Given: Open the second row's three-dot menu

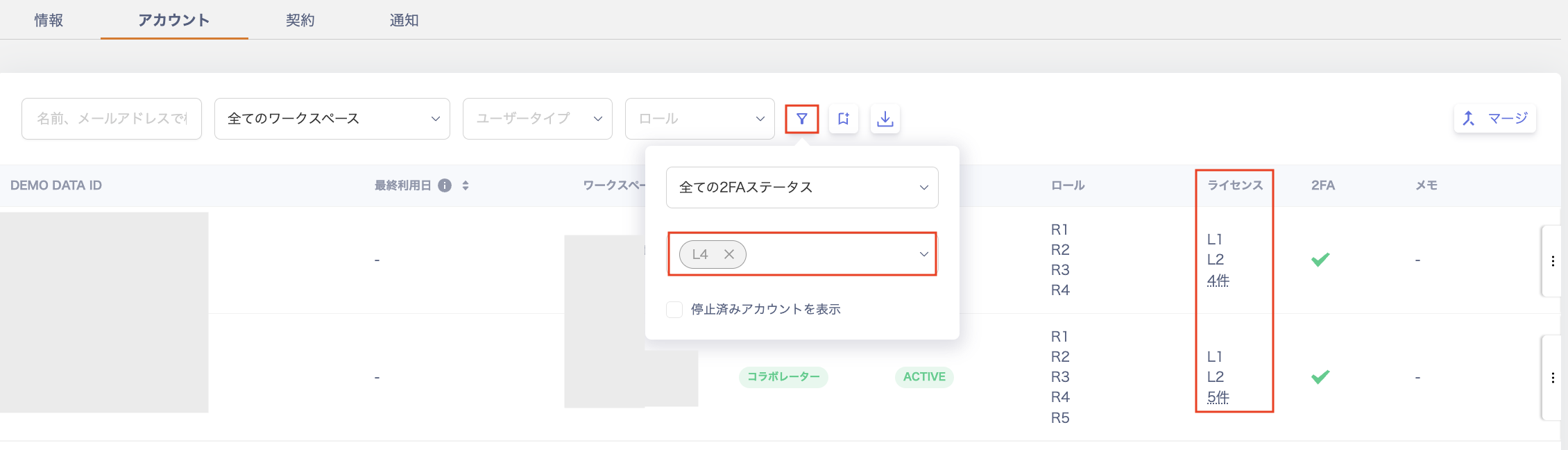Looking at the screenshot, I should click(1553, 378).
